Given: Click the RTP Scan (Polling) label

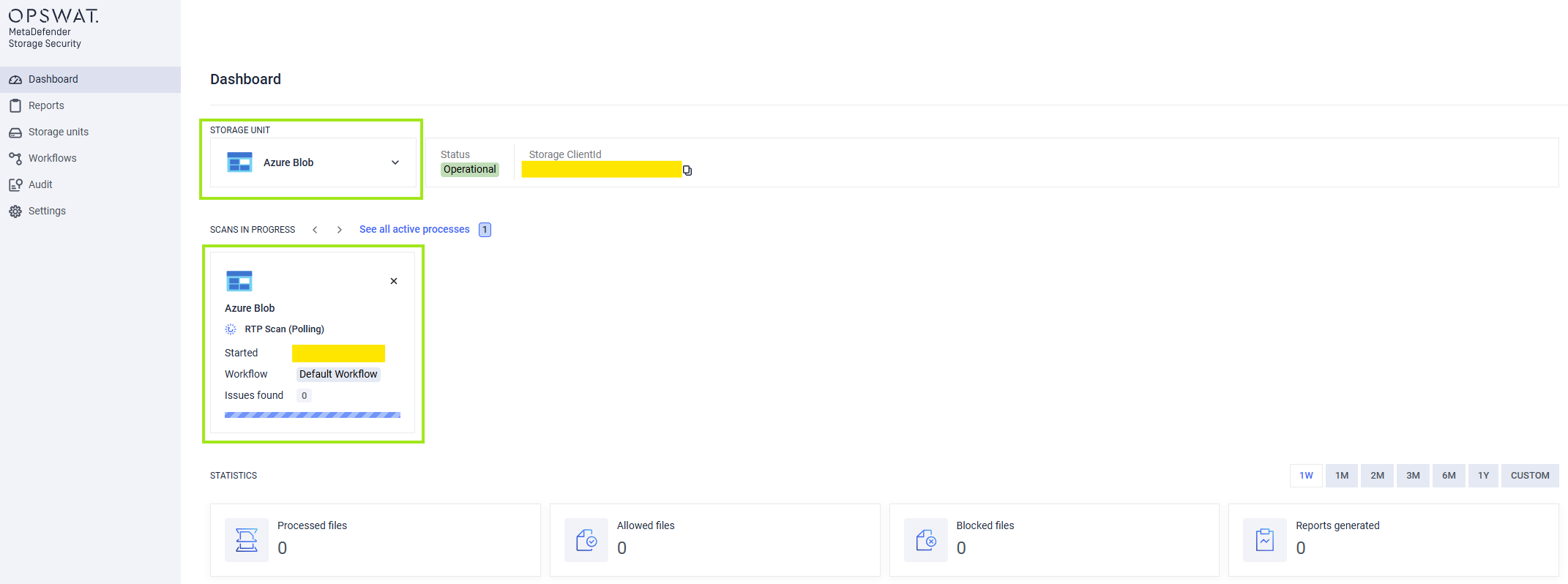Looking at the screenshot, I should click(285, 329).
